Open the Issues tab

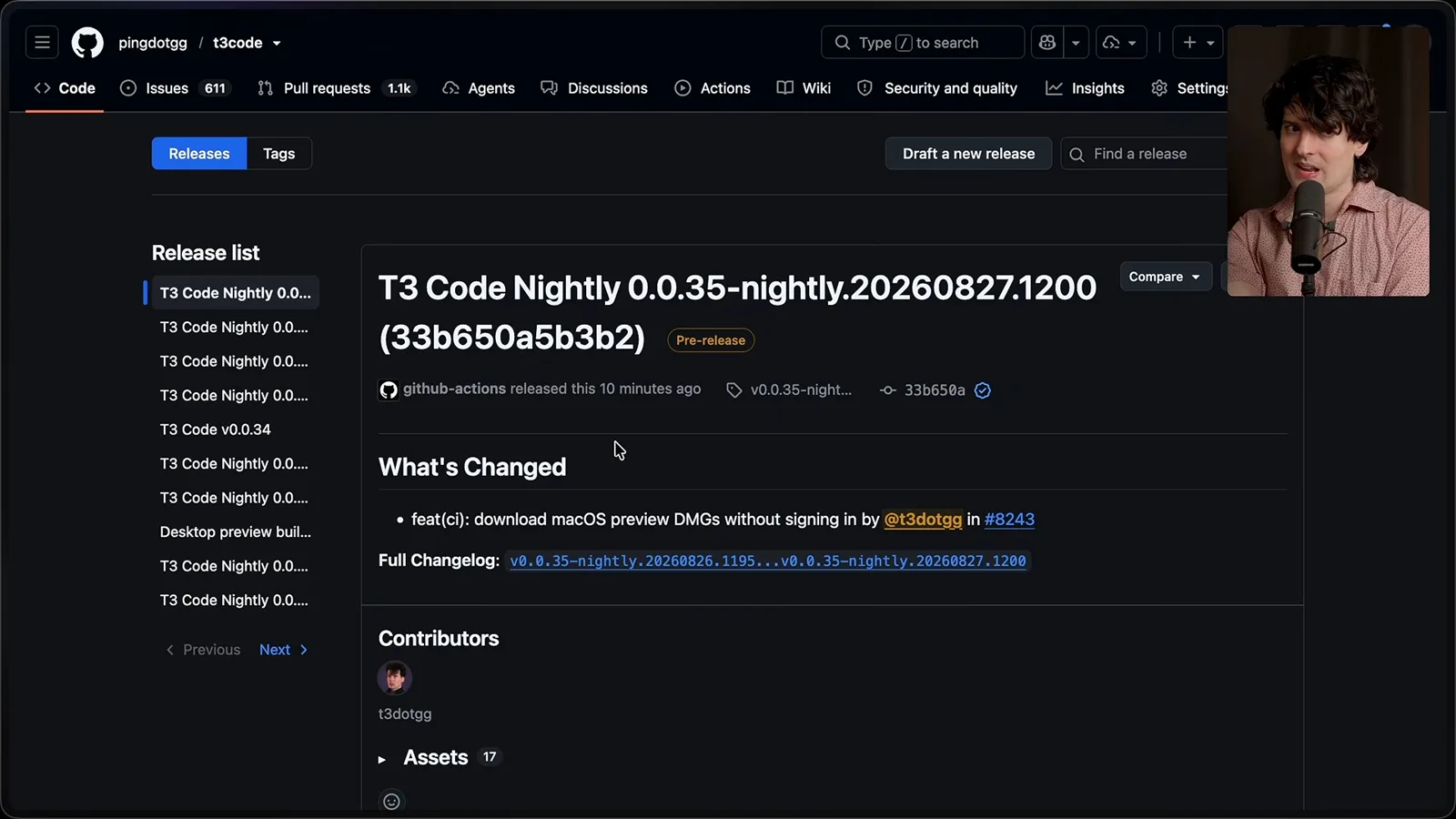point(177,88)
